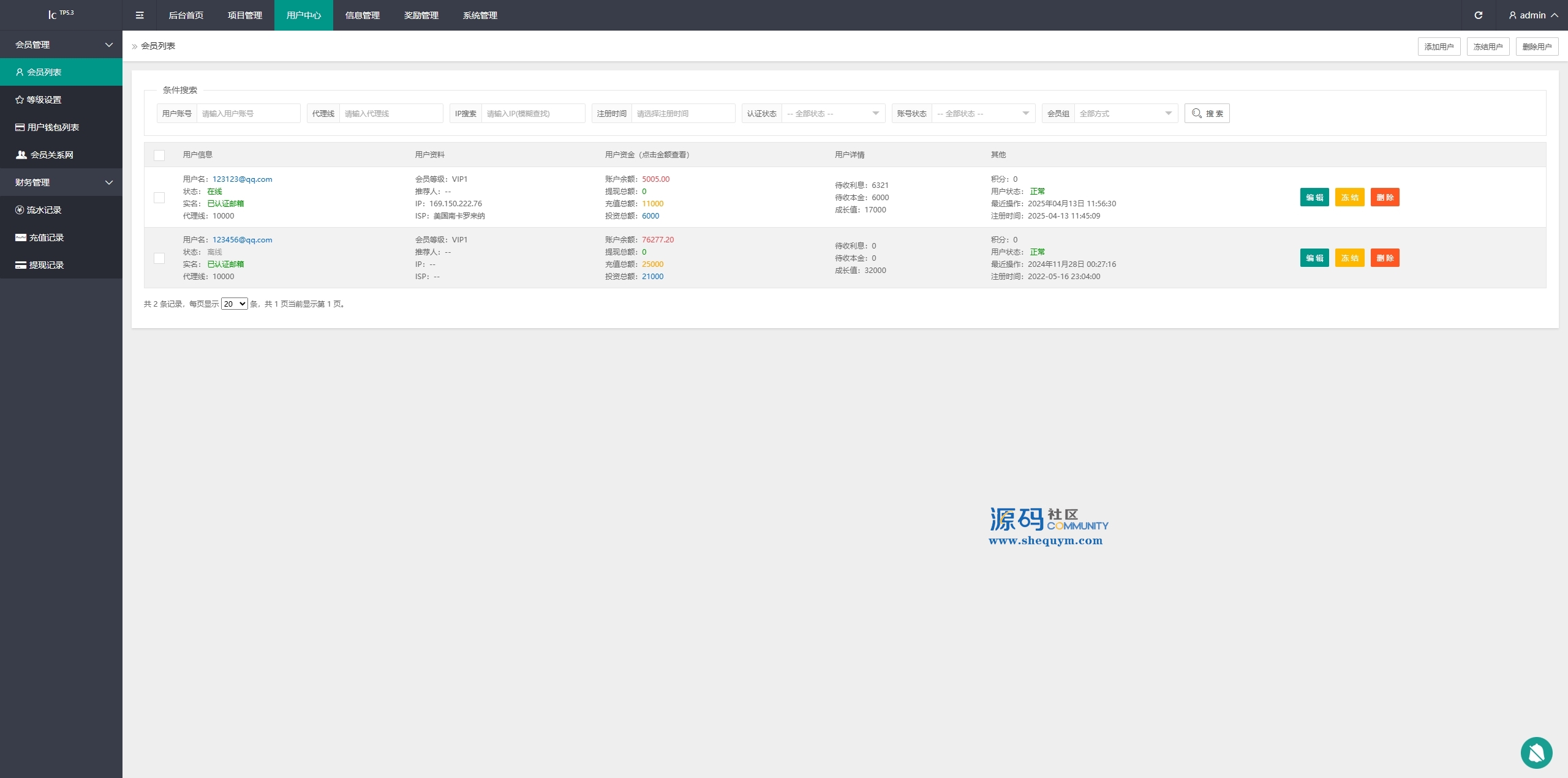The height and width of the screenshot is (778, 1568).
Task: Check the row for 123123@qq.com
Action: pyautogui.click(x=159, y=198)
